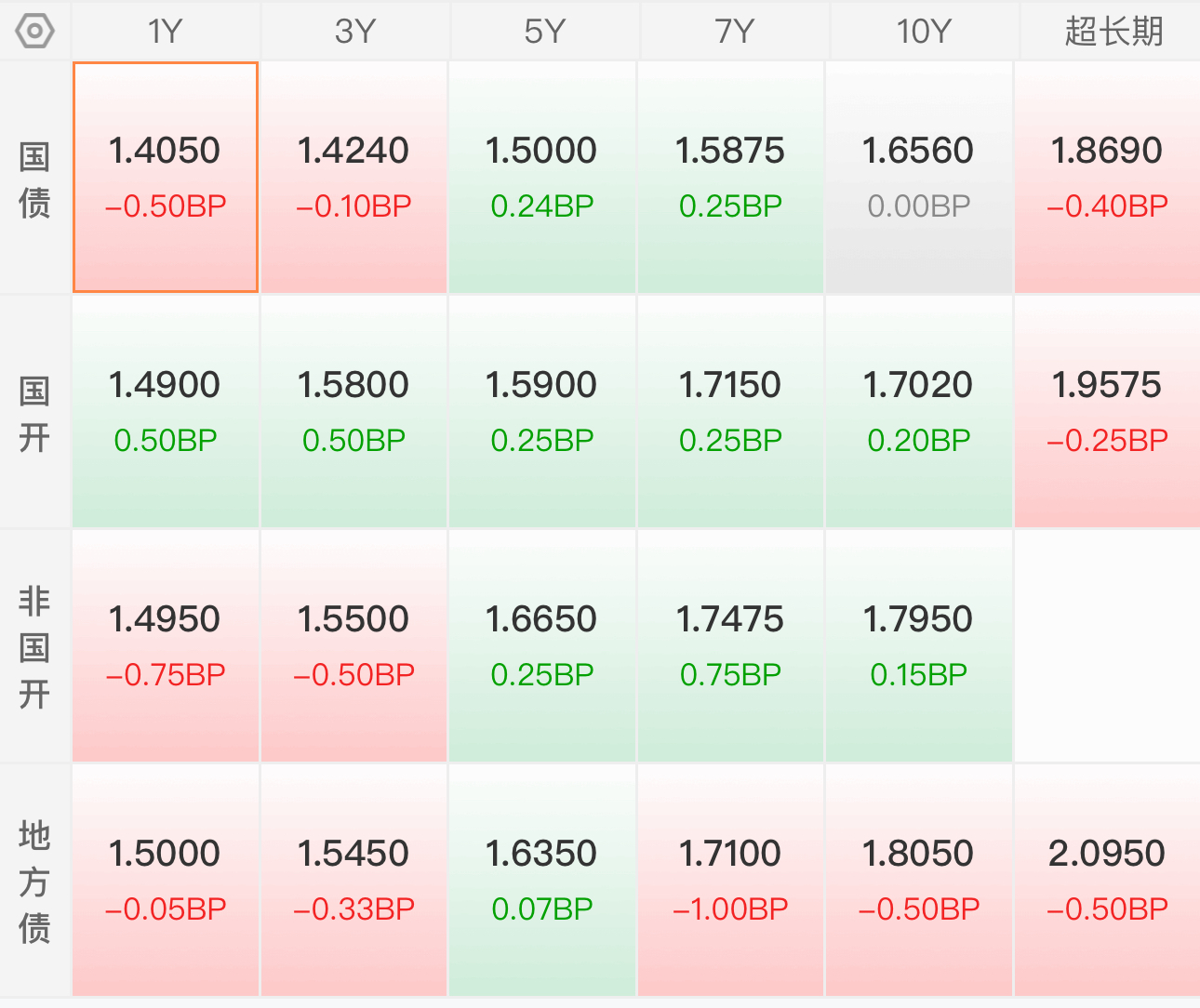This screenshot has height=1008, width=1200.
Task: Select the 国债 row label
Action: [x=34, y=179]
